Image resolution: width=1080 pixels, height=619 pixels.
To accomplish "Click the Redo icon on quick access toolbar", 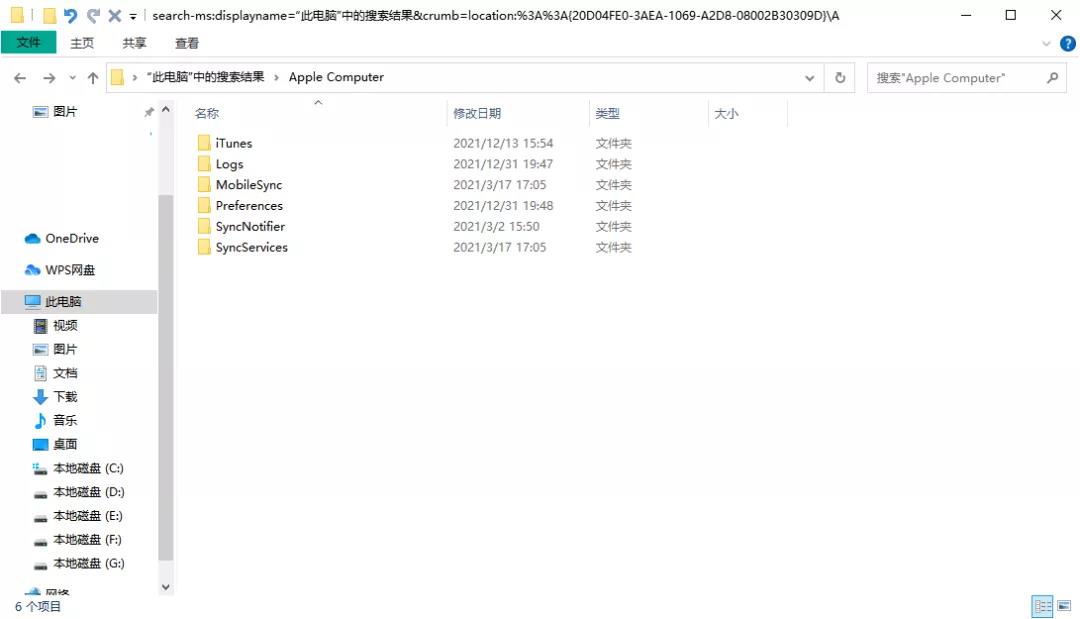I will click(x=92, y=15).
